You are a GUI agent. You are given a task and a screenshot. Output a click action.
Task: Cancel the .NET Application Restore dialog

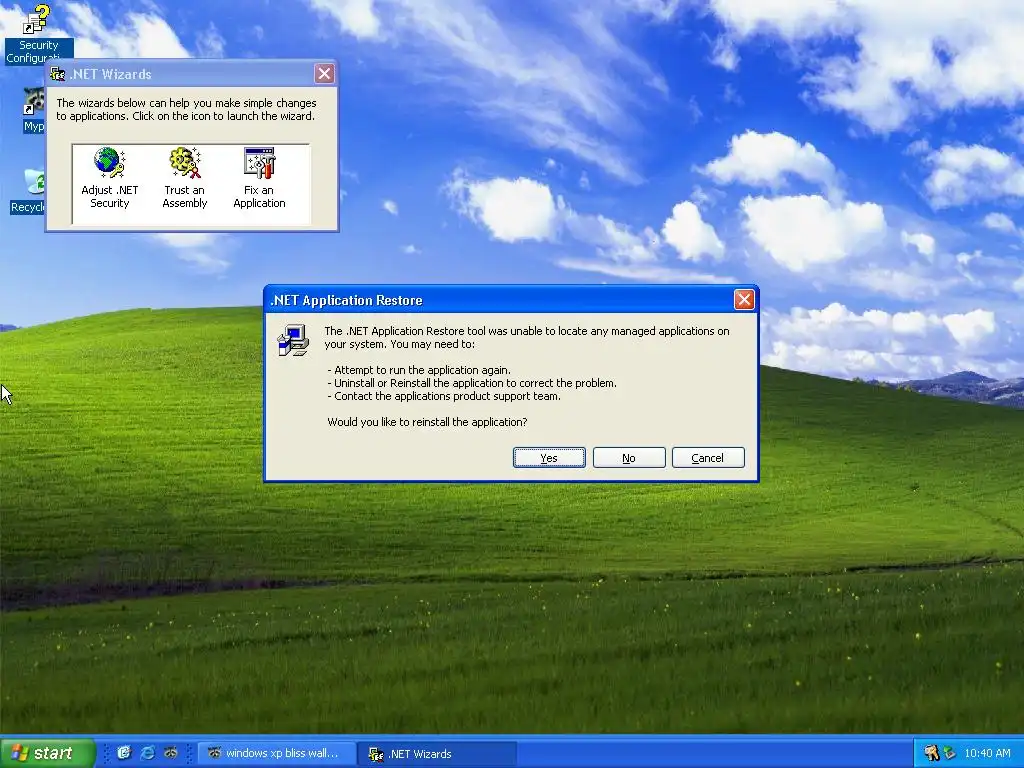[x=708, y=458]
